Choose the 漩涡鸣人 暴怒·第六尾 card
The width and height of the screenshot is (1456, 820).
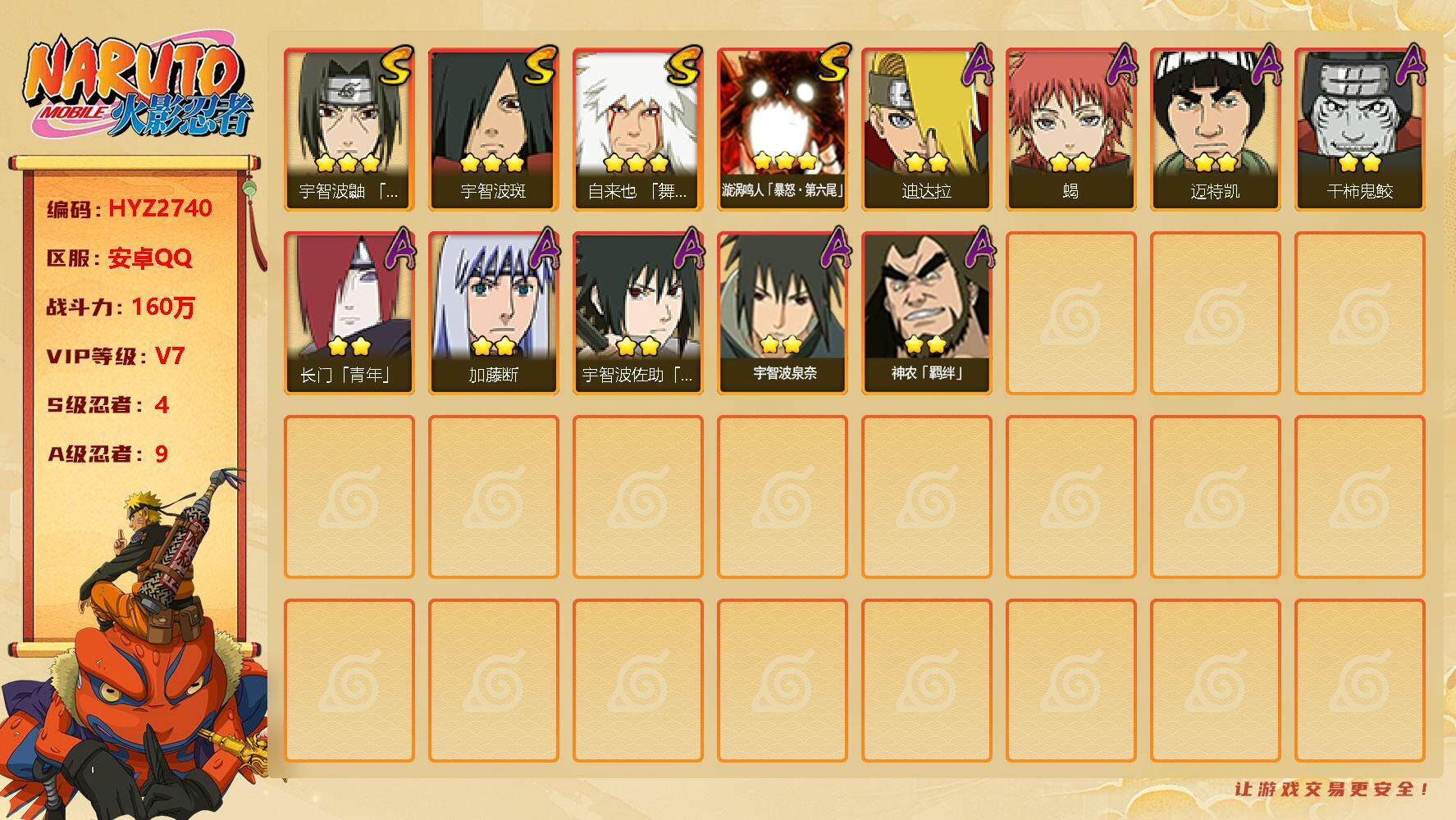[783, 130]
